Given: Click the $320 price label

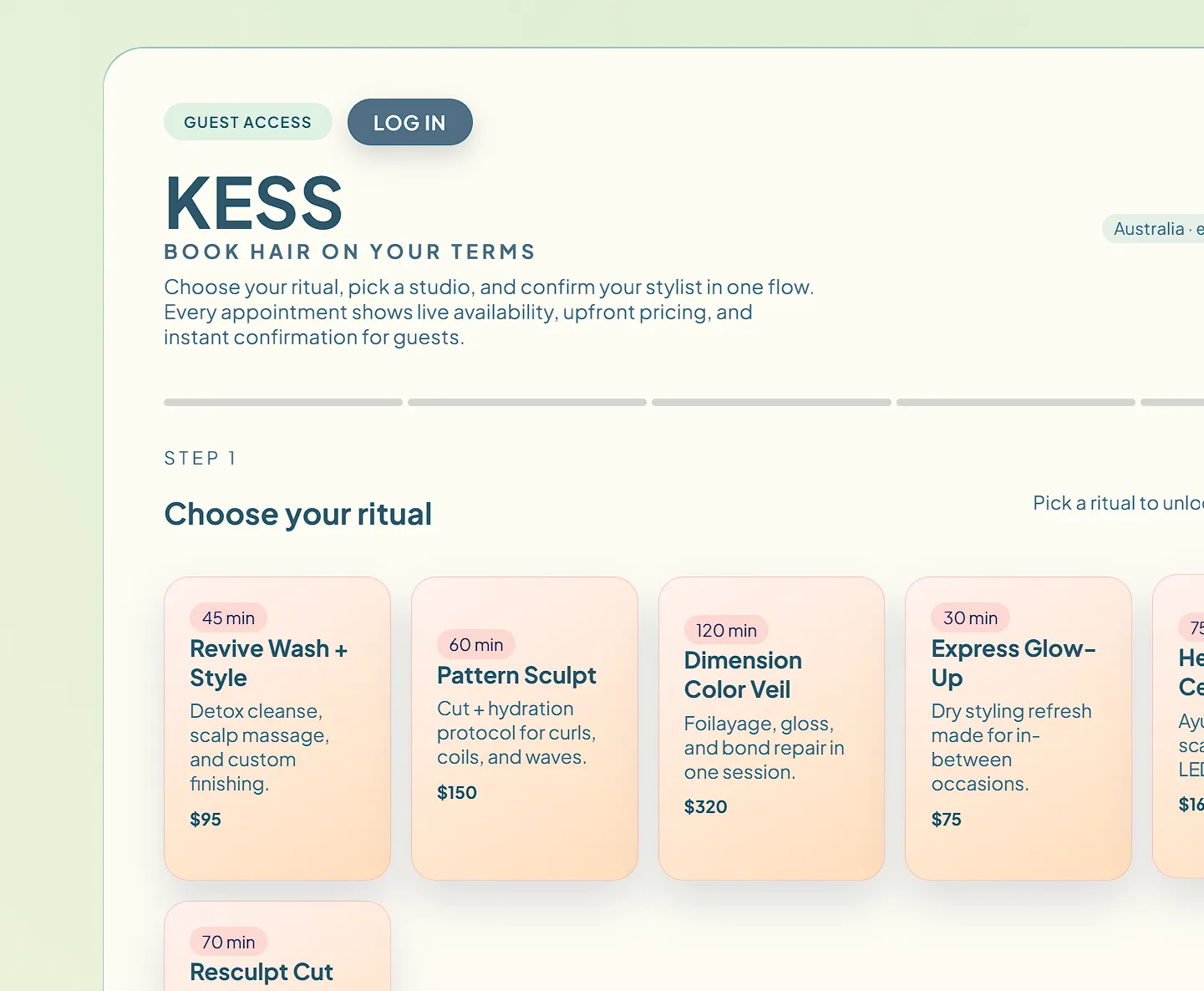Looking at the screenshot, I should 705,806.
